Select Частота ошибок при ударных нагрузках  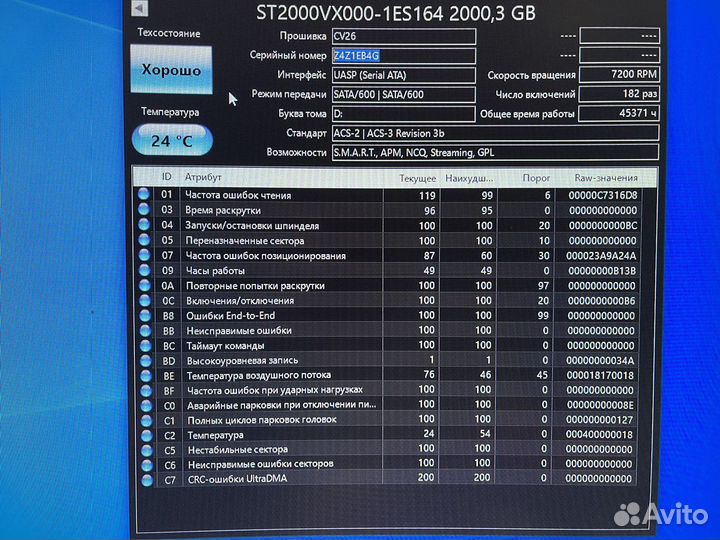tap(275, 390)
